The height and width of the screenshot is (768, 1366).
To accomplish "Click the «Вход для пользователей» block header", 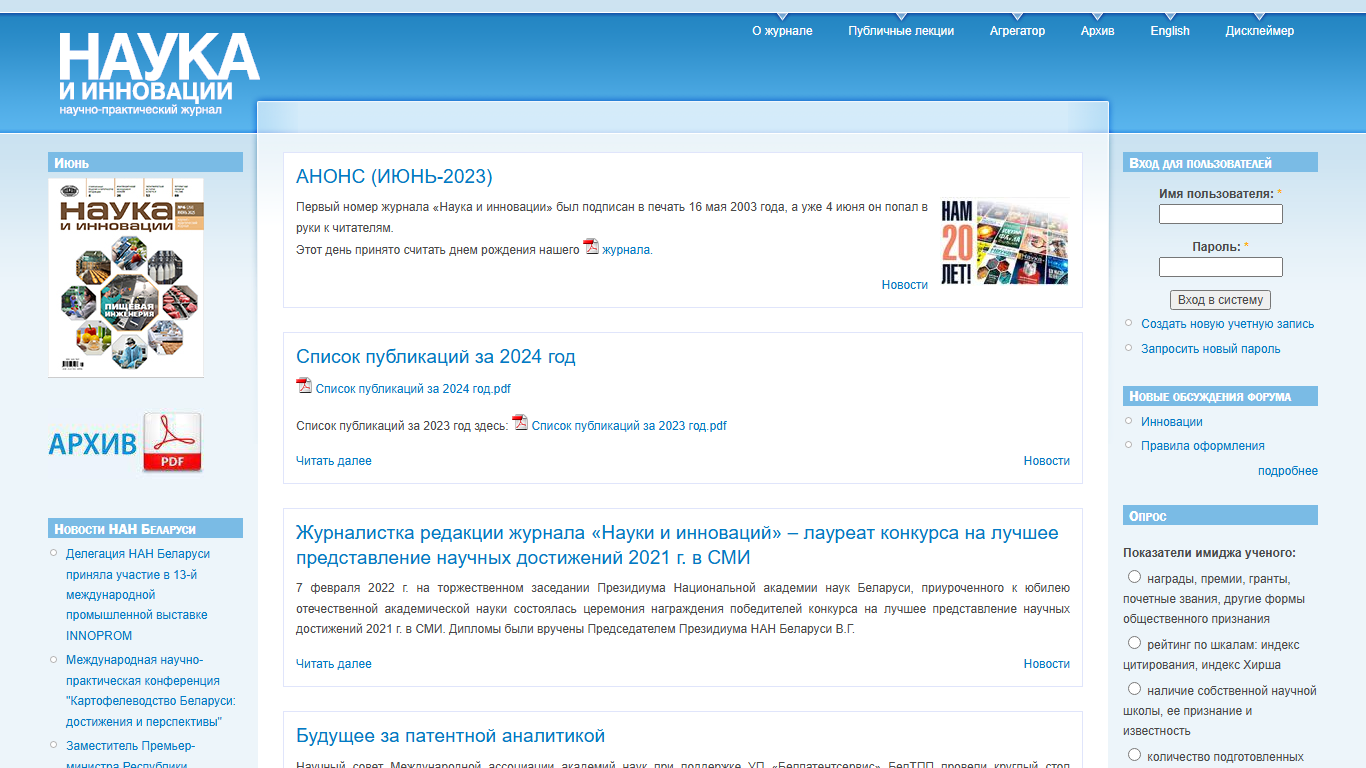I will click(1220, 162).
